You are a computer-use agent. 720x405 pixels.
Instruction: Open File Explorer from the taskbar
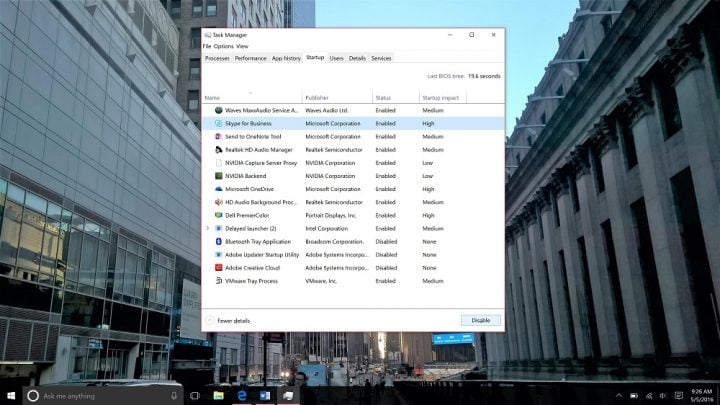(219, 395)
